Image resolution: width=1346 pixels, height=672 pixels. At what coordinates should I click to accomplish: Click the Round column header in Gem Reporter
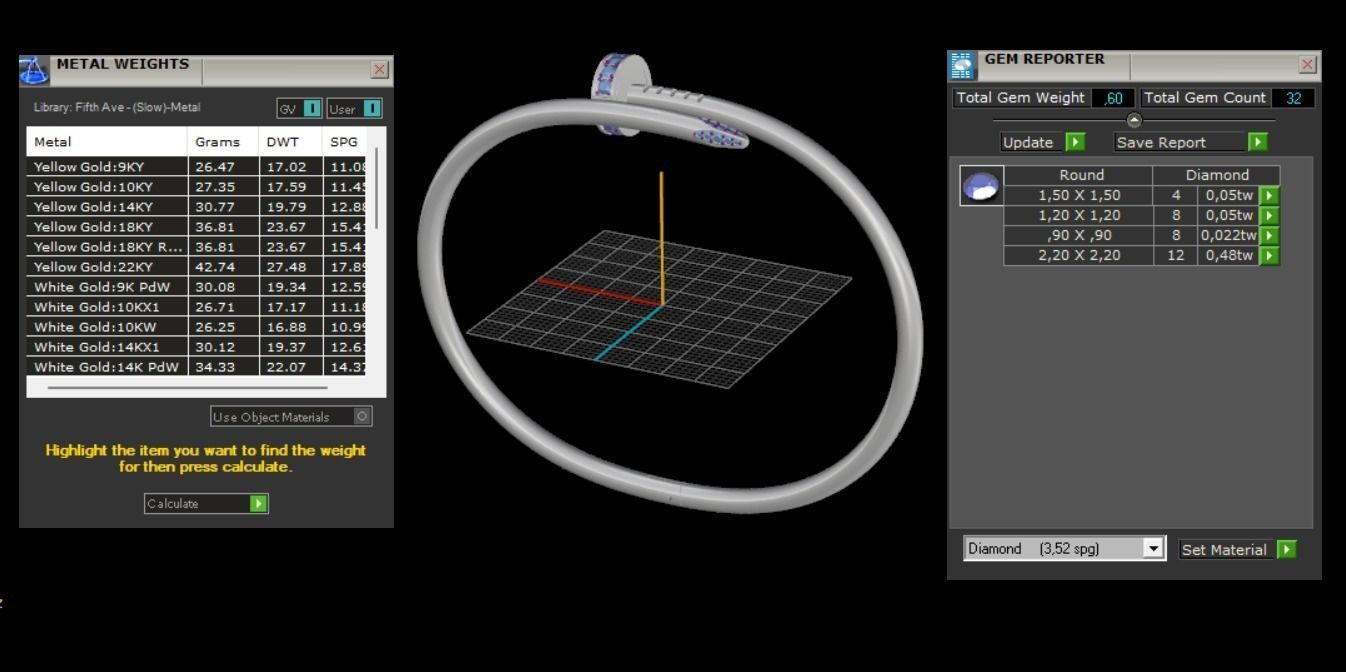point(1079,175)
